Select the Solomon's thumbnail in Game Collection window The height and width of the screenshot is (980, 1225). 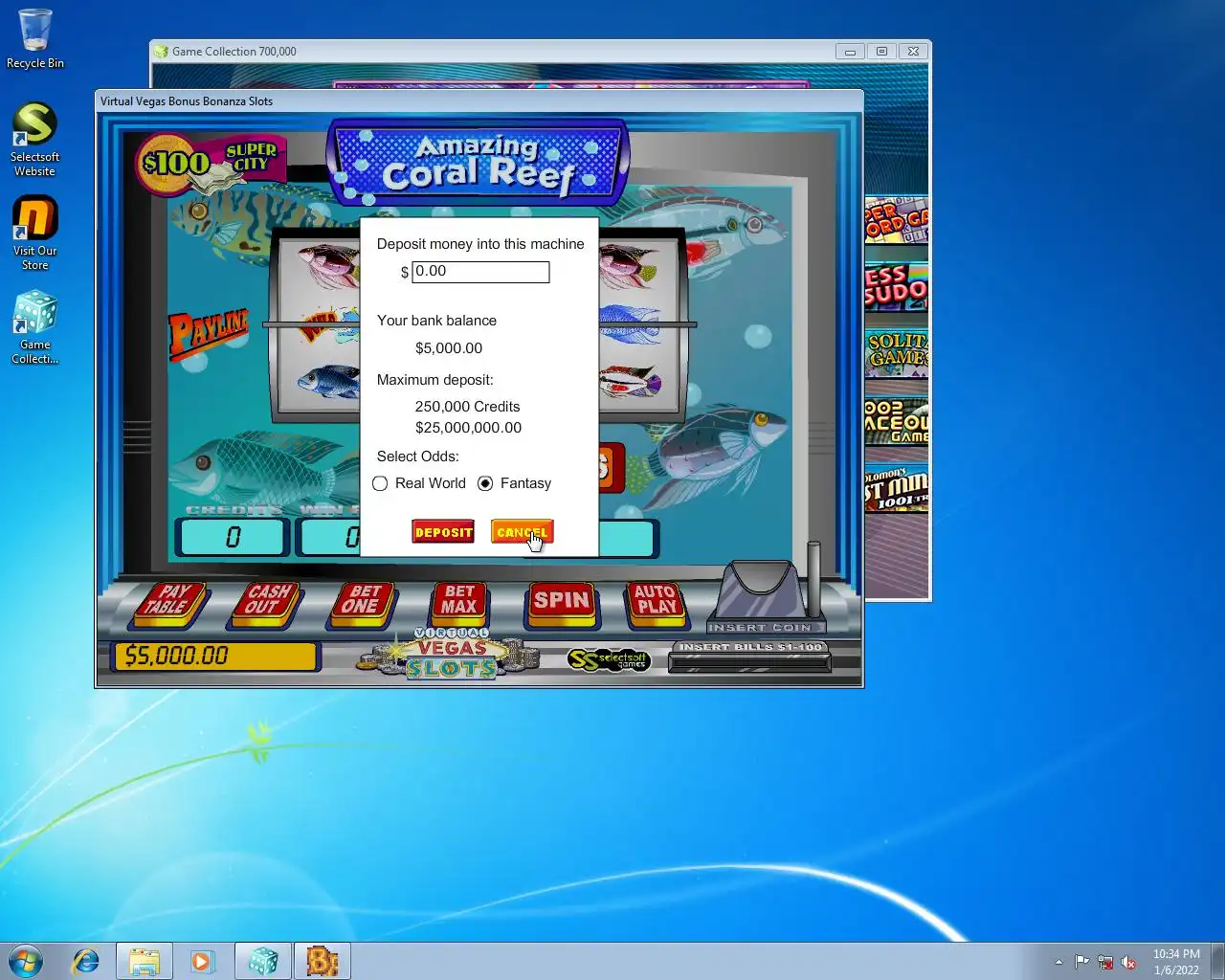896,488
